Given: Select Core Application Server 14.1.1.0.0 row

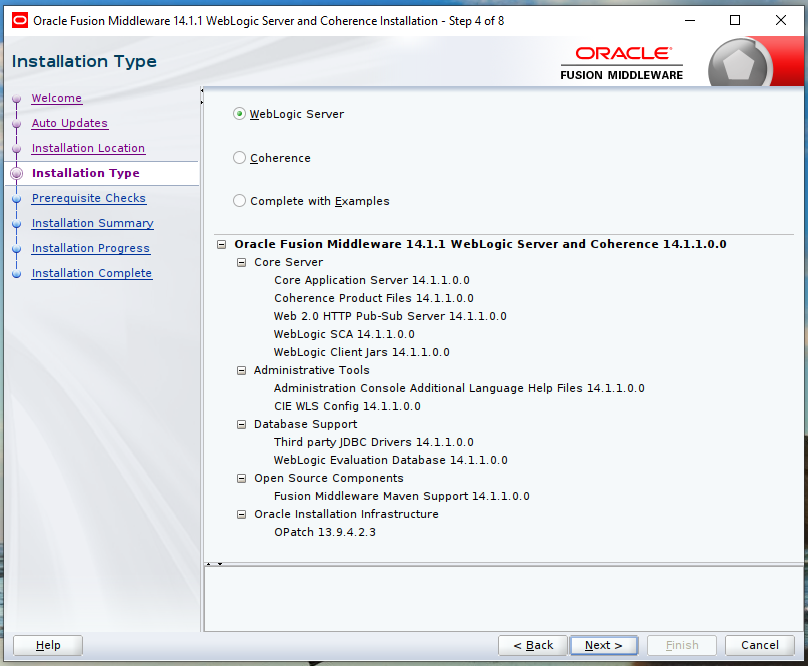Looking at the screenshot, I should point(372,280).
